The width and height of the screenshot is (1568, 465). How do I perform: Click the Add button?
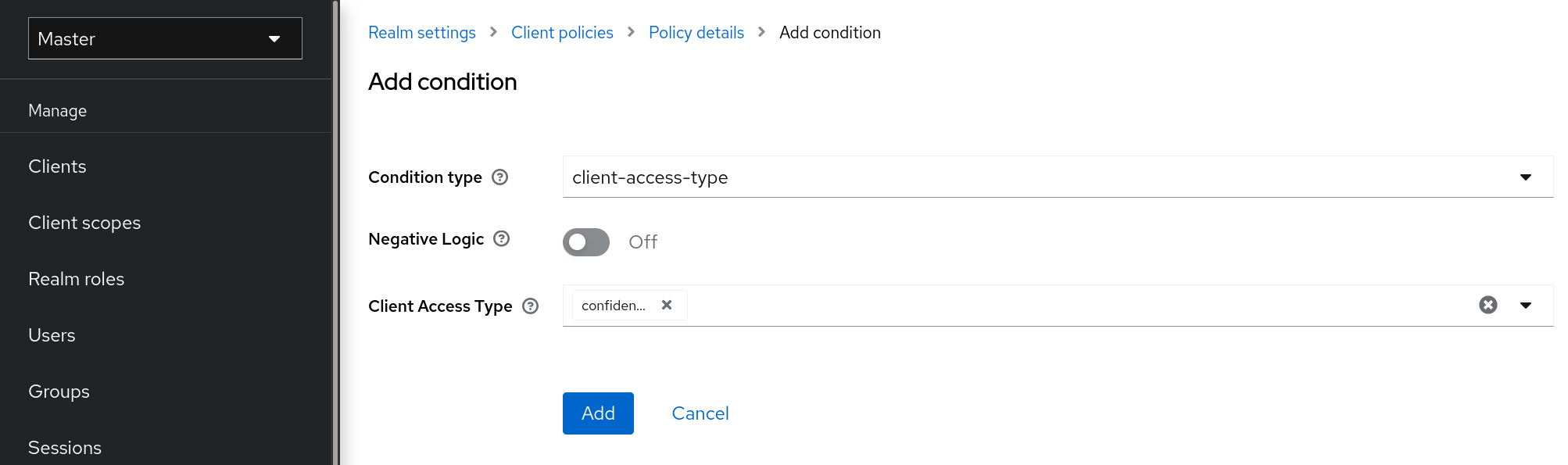point(597,413)
